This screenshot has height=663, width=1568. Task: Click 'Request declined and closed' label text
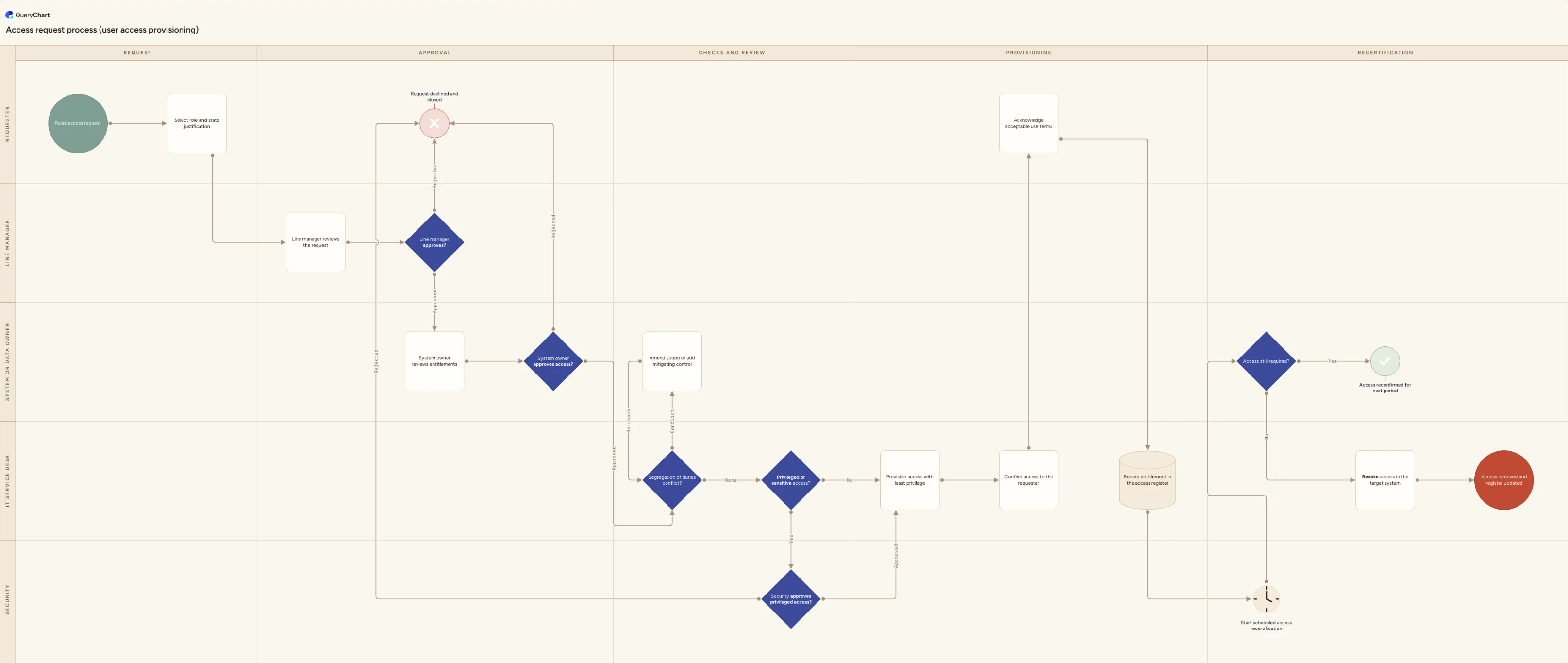pyautogui.click(x=434, y=96)
